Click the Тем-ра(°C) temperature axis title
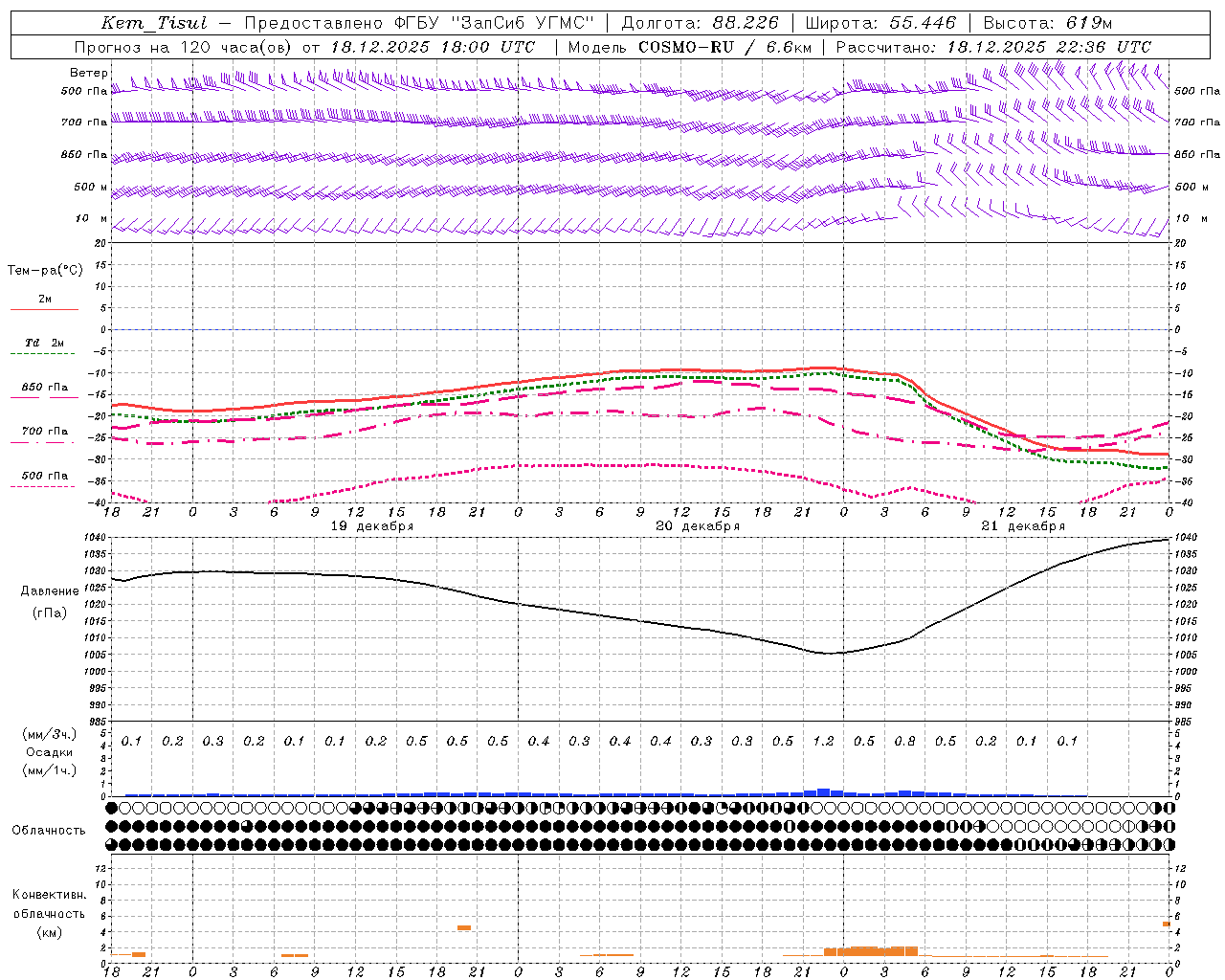The height and width of the screenshot is (980, 1225). coord(45,270)
